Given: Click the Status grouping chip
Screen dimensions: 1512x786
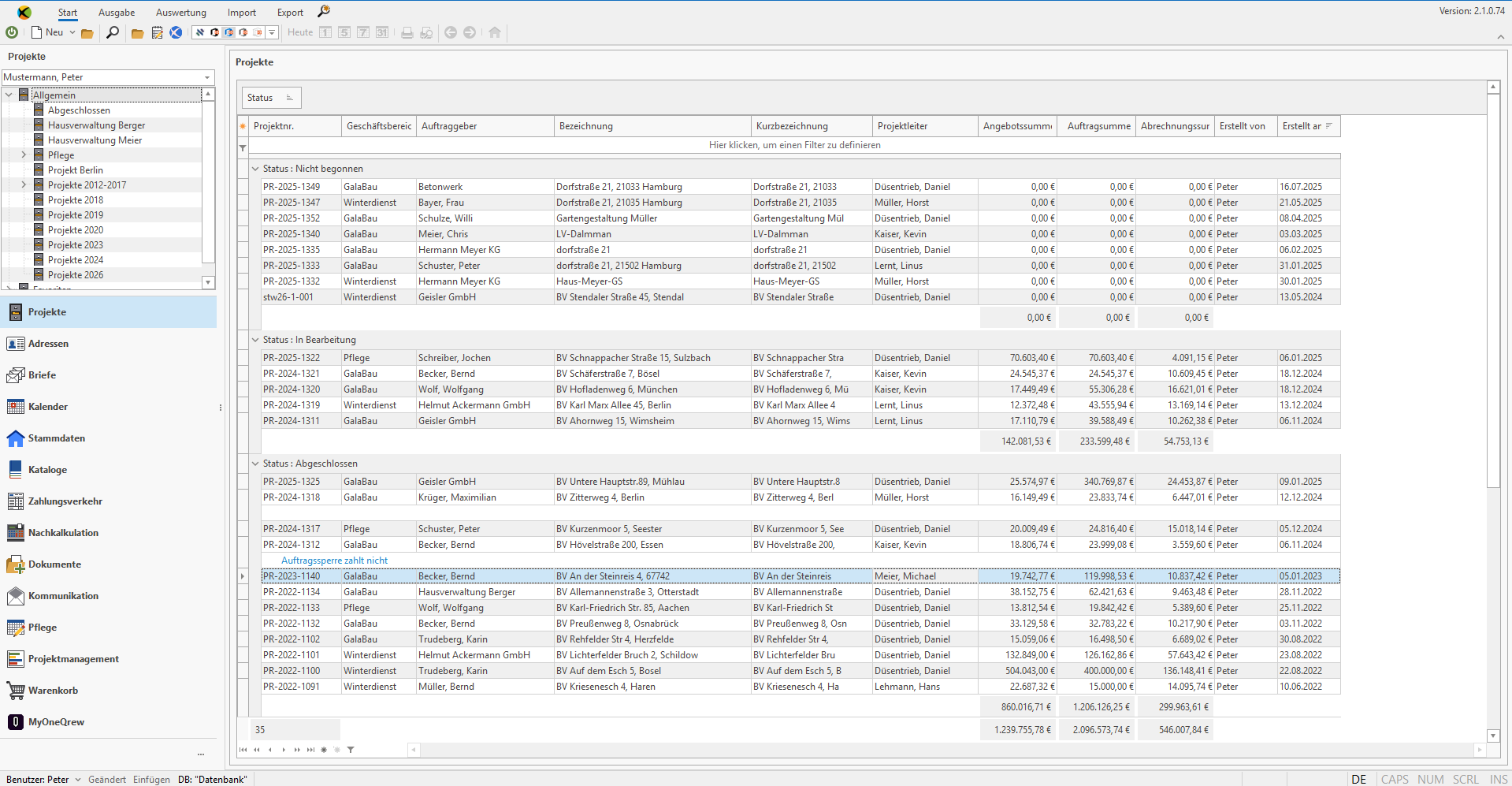Looking at the screenshot, I should 271,98.
